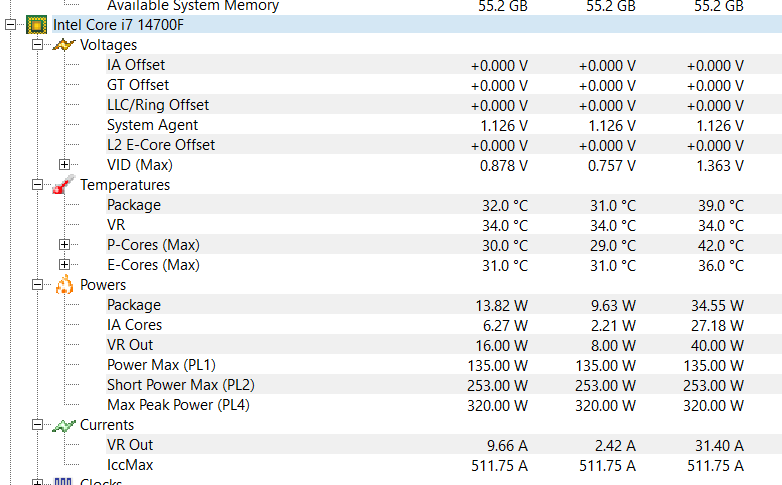This screenshot has width=782, height=485.
Task: Click the 9.66 A VR Out value
Action: click(x=507, y=445)
